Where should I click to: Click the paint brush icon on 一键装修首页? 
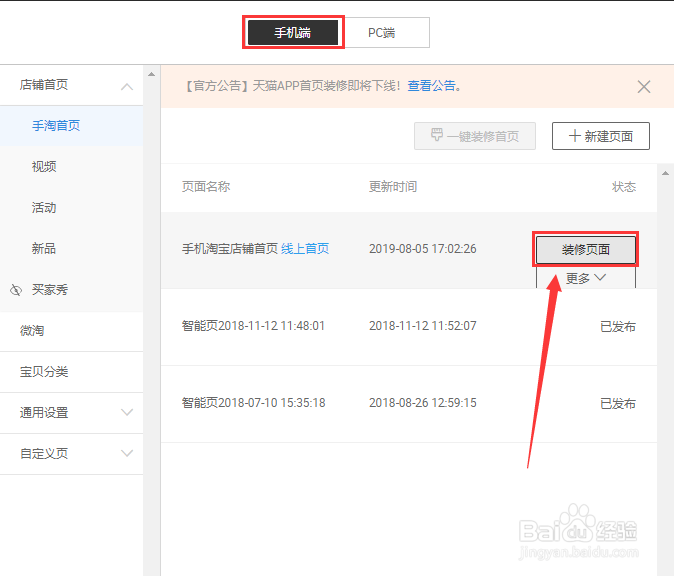pos(437,135)
